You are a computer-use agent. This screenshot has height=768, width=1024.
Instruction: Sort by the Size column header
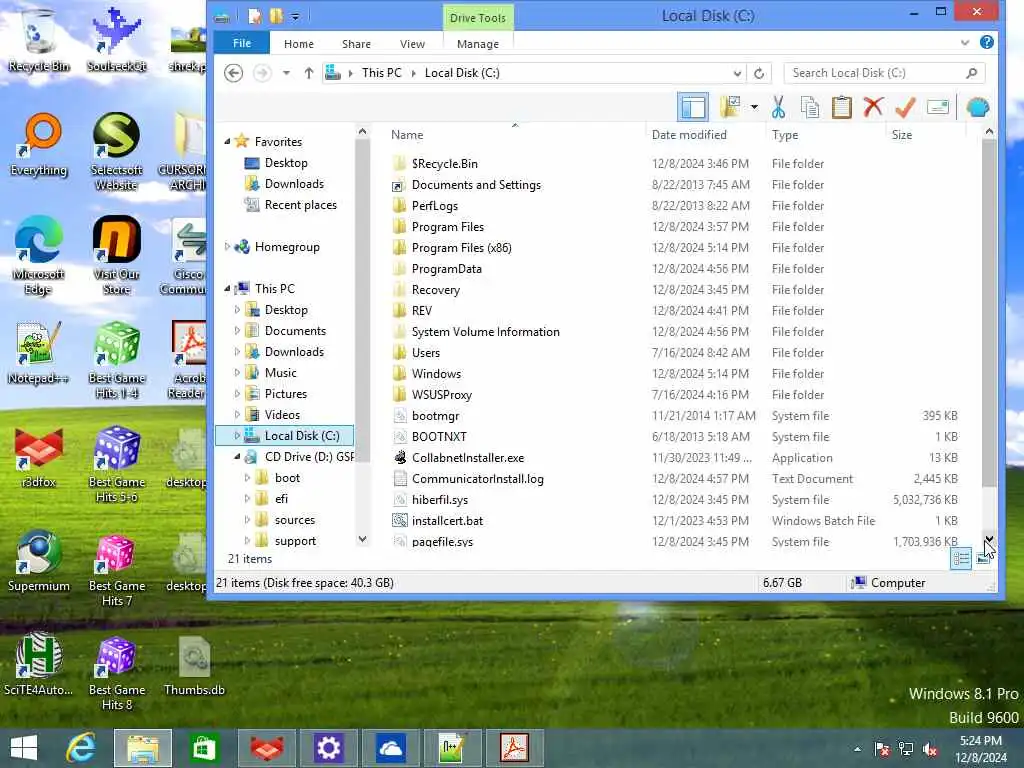coord(925,135)
